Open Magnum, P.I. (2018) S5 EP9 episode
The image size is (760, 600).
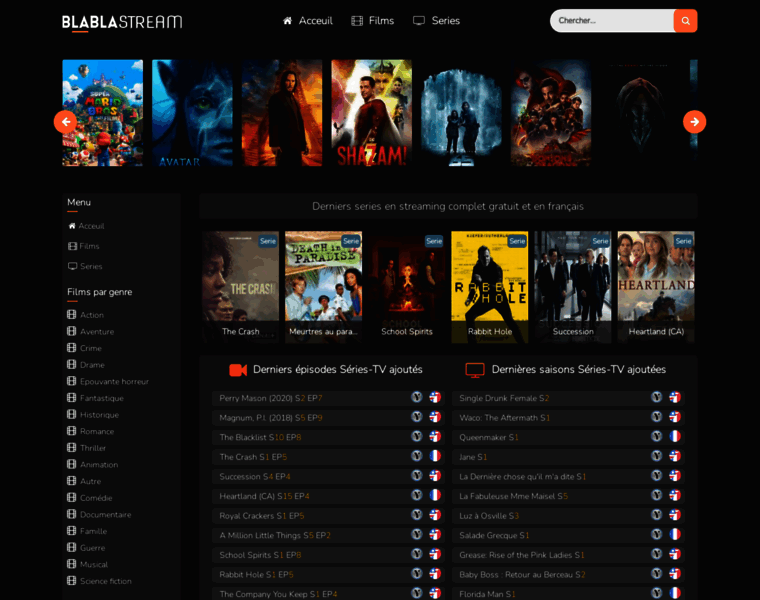click(x=271, y=417)
